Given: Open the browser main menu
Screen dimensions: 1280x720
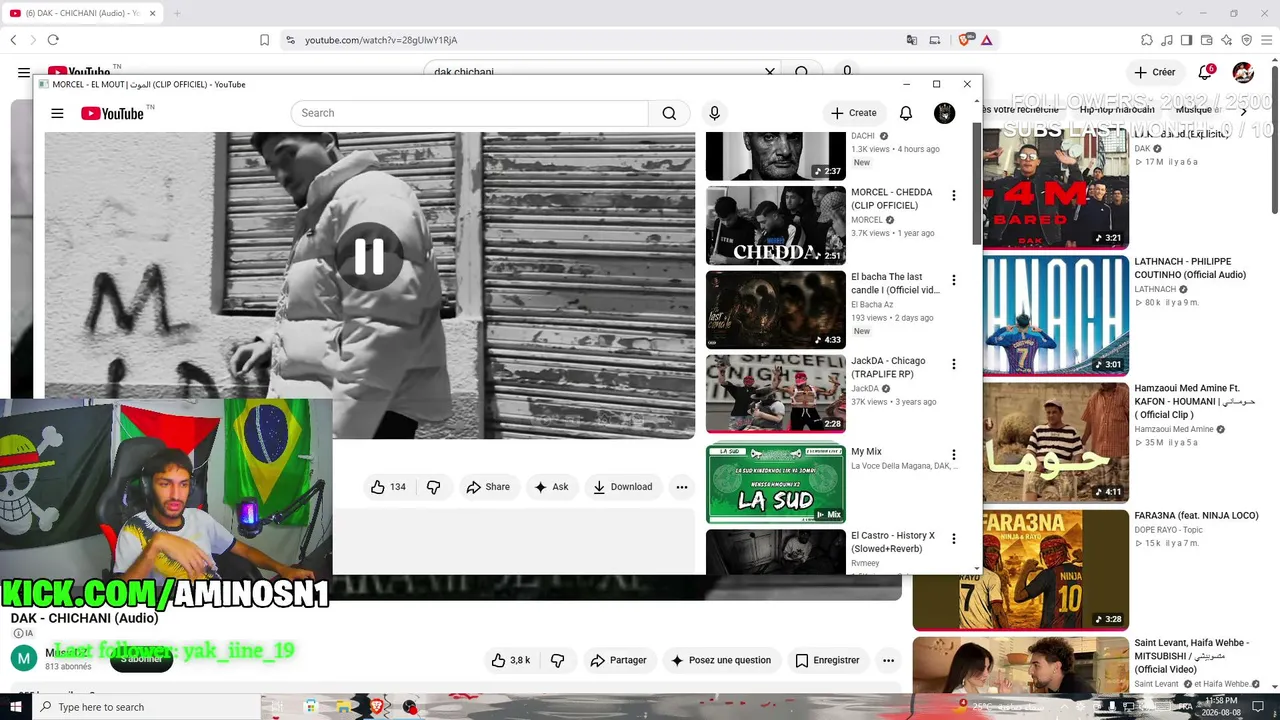Looking at the screenshot, I should coord(1266,40).
